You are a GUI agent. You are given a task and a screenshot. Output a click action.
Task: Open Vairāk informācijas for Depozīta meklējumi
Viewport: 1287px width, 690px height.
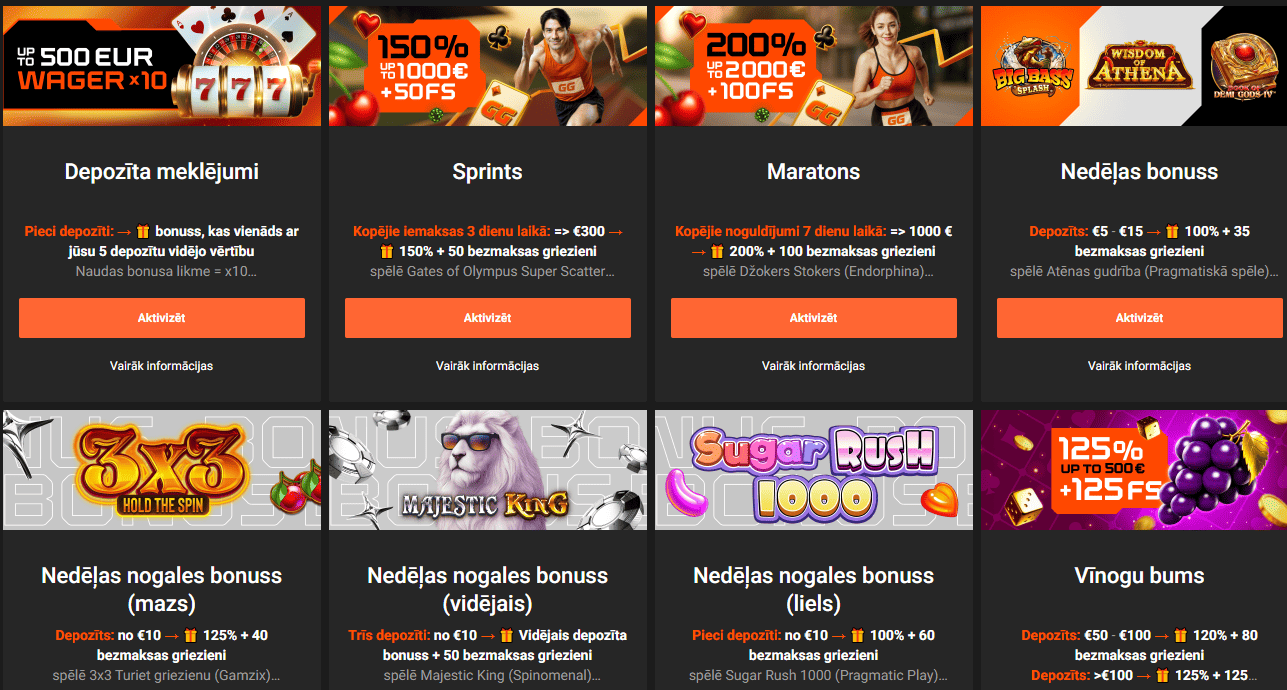coord(161,366)
